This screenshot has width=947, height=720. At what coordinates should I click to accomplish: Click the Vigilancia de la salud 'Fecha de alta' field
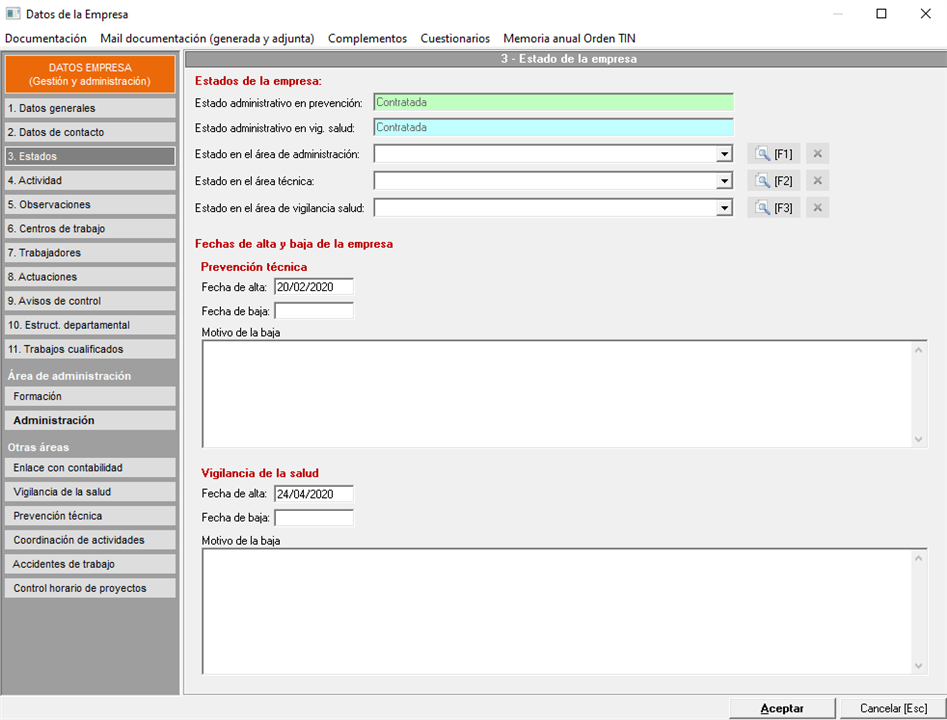[313, 493]
